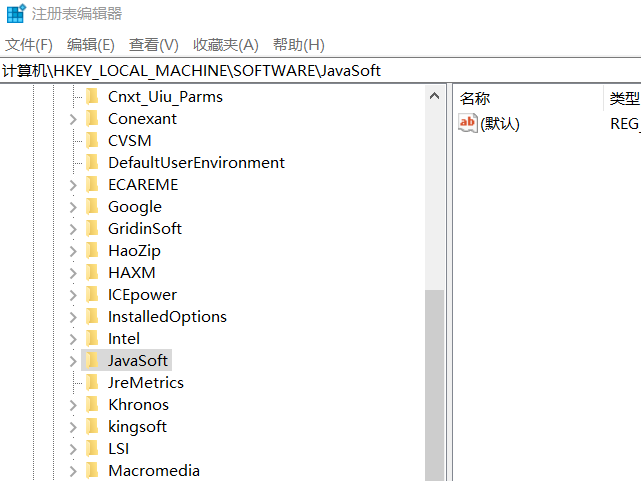Select the JavaSoft folder icon
Screen dimensions: 641x481
[x=92, y=360]
